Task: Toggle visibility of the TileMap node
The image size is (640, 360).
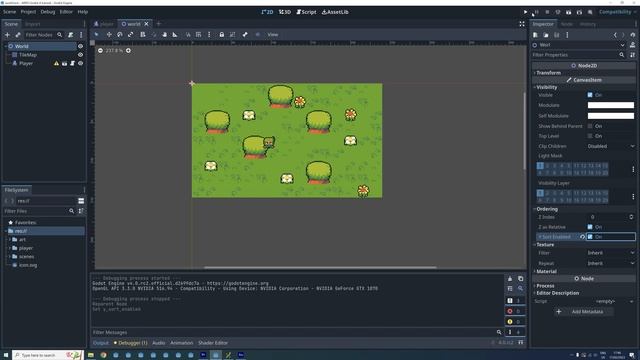Action: pos(80,55)
